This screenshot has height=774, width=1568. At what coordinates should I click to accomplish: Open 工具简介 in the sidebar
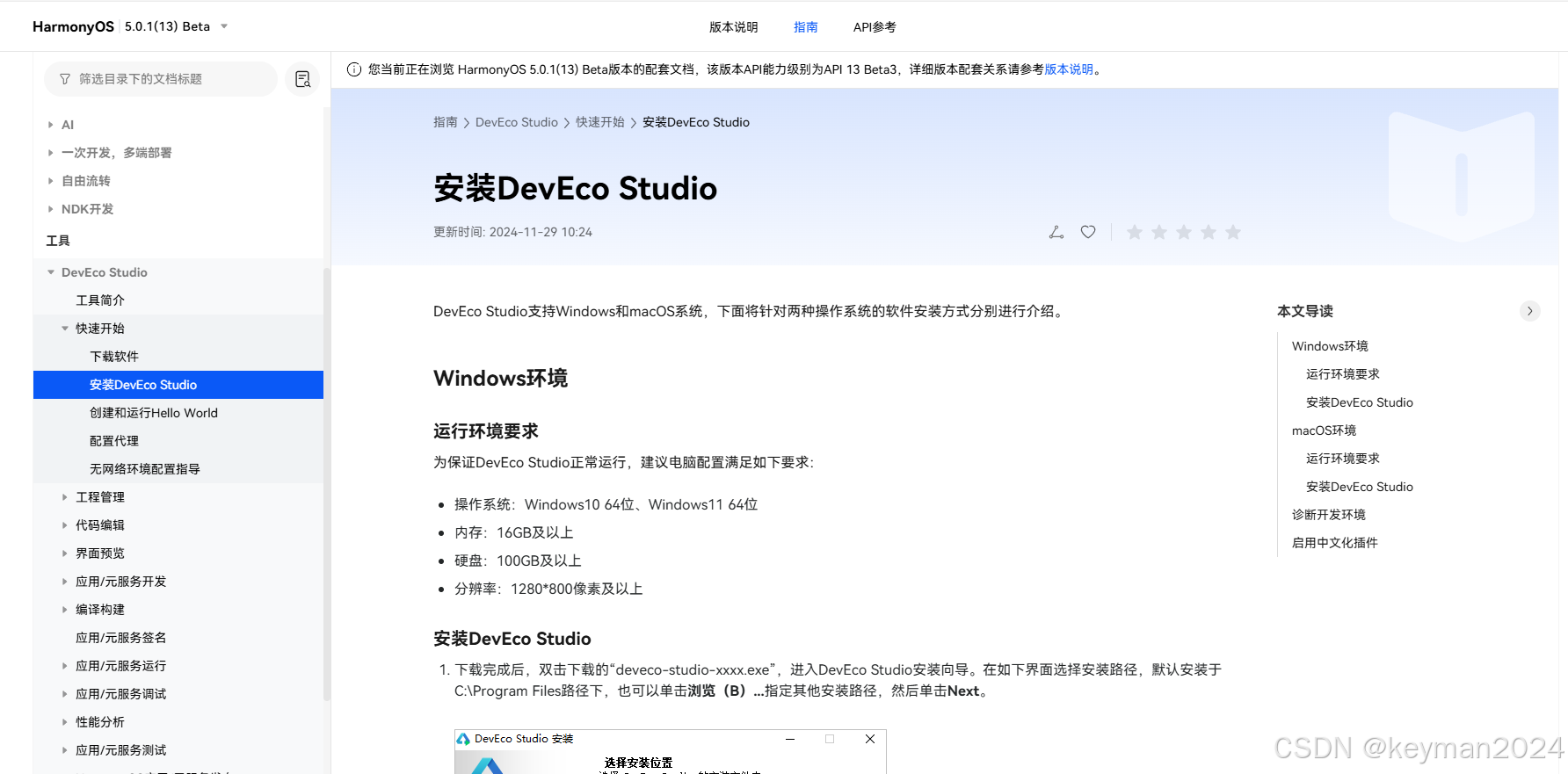(100, 300)
